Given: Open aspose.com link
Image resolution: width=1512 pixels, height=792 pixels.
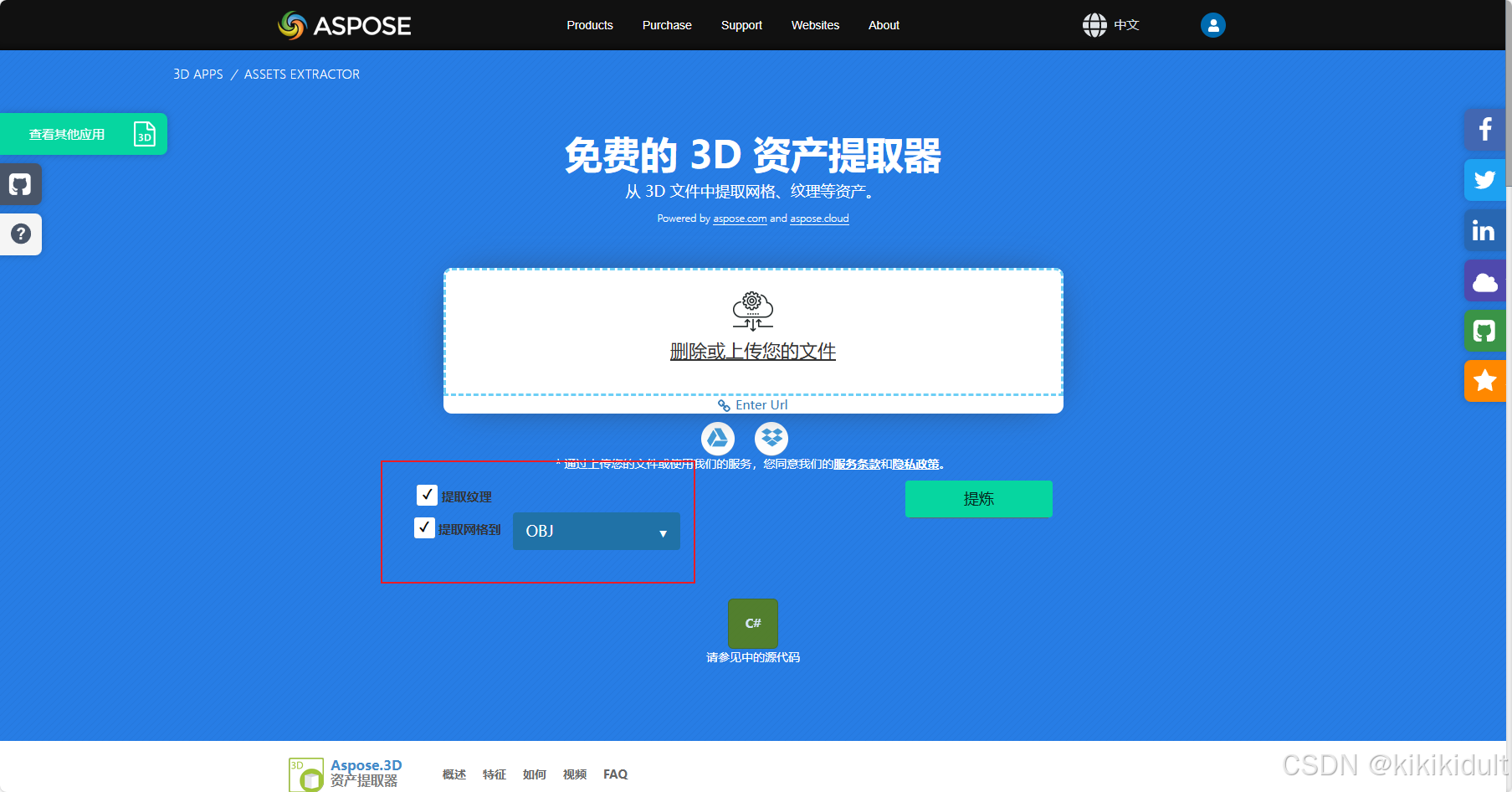Looking at the screenshot, I should point(740,219).
